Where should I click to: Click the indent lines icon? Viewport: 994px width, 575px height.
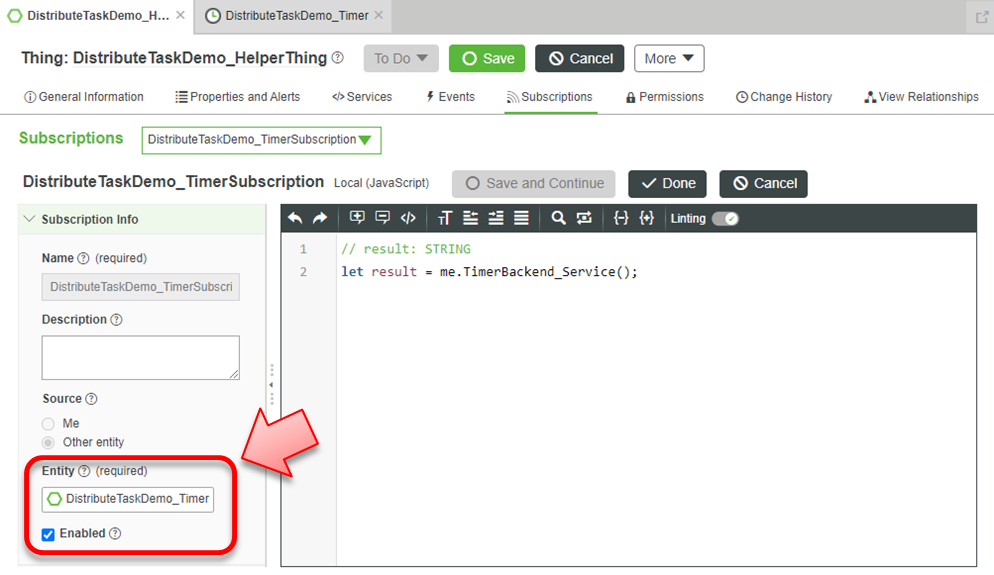[496, 219]
